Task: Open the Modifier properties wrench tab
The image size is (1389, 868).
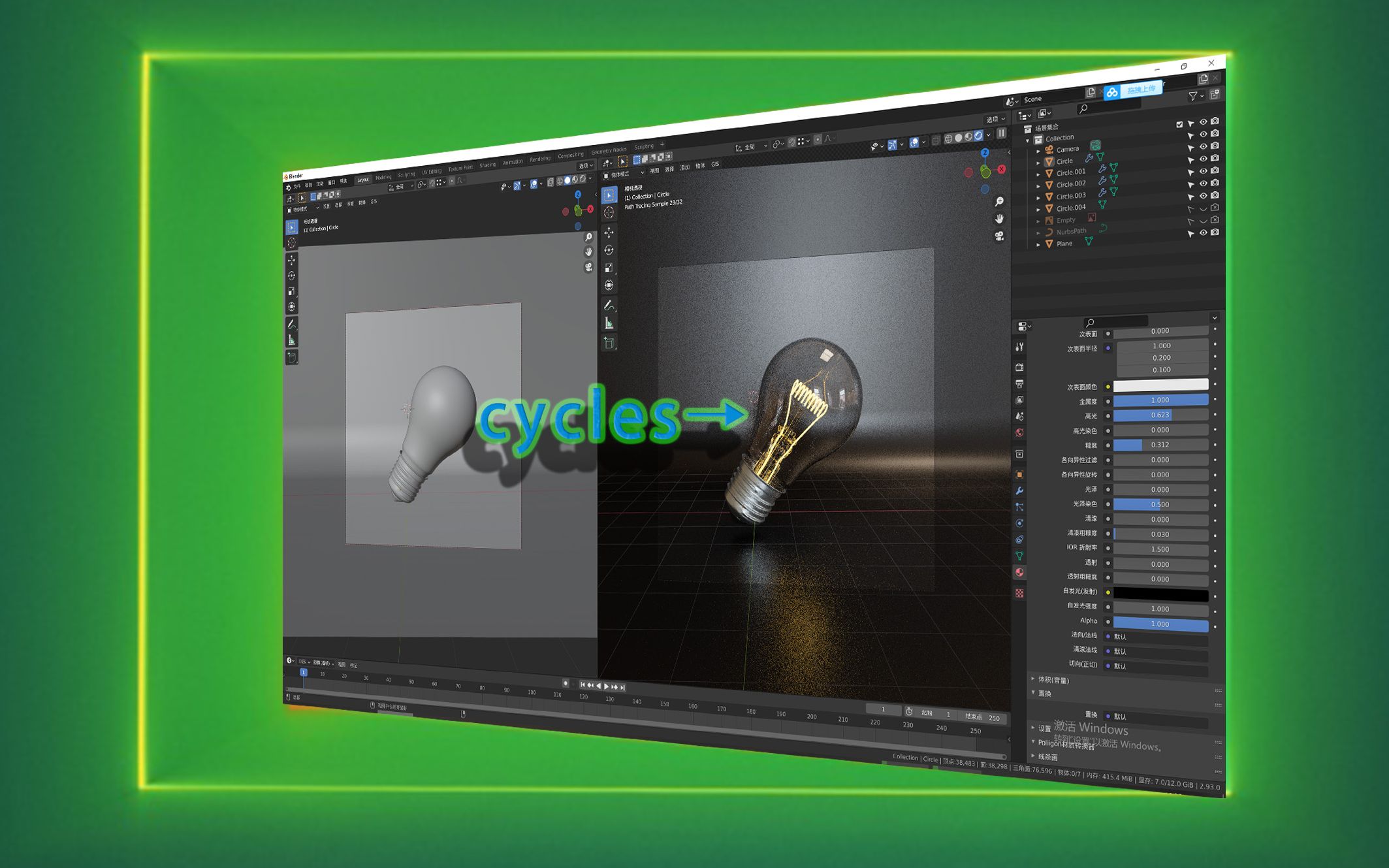Action: (1019, 490)
